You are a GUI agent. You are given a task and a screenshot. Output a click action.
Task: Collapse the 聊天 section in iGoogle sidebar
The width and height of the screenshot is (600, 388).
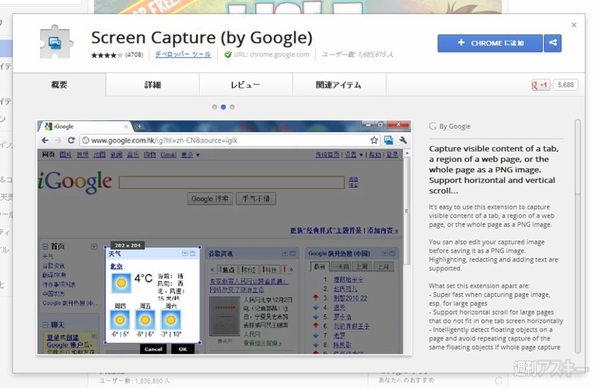pyautogui.click(x=45, y=325)
